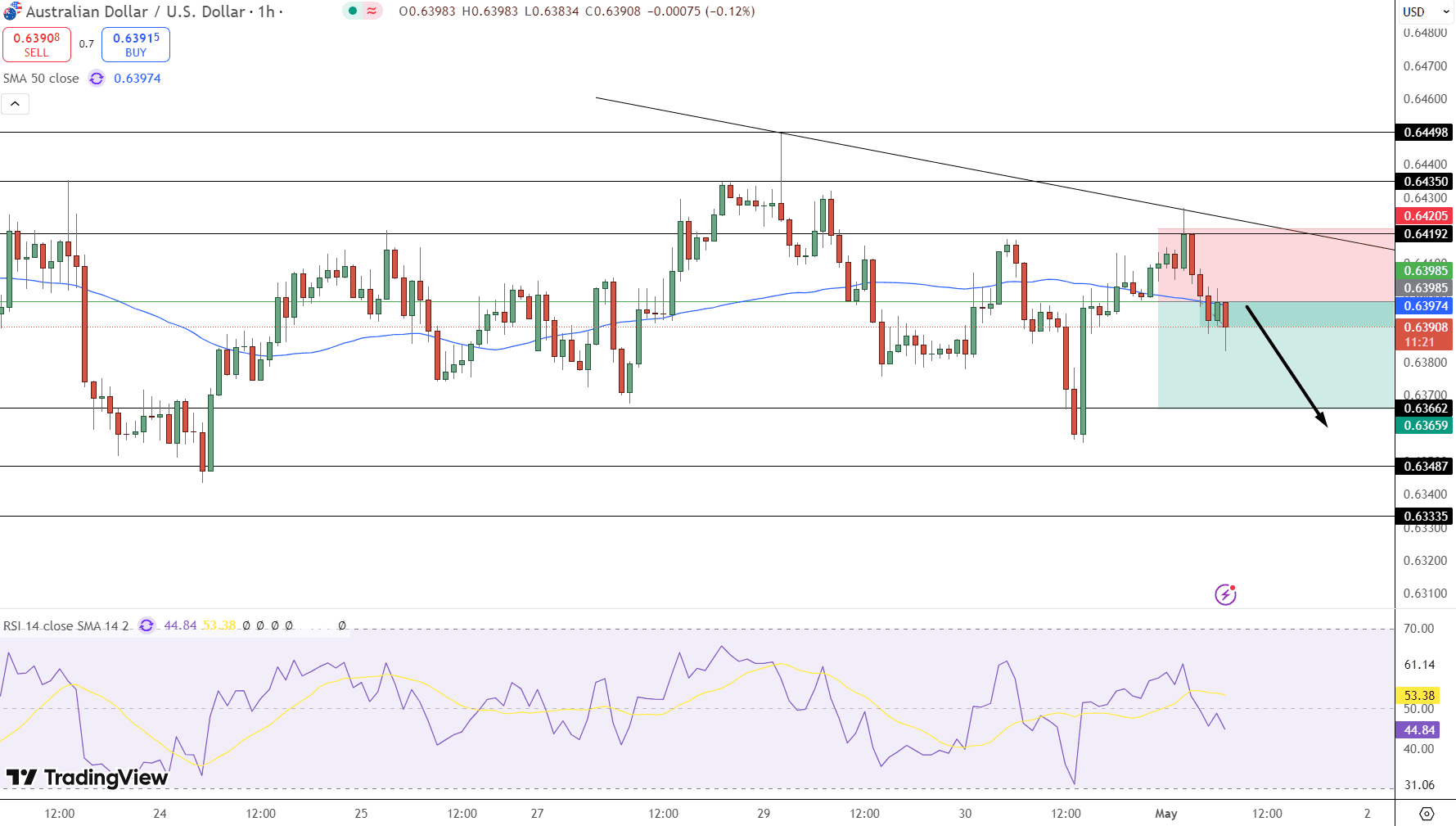Image resolution: width=1456 pixels, height=826 pixels.
Task: Click the red 0.63908 current price label
Action: coord(1425,327)
